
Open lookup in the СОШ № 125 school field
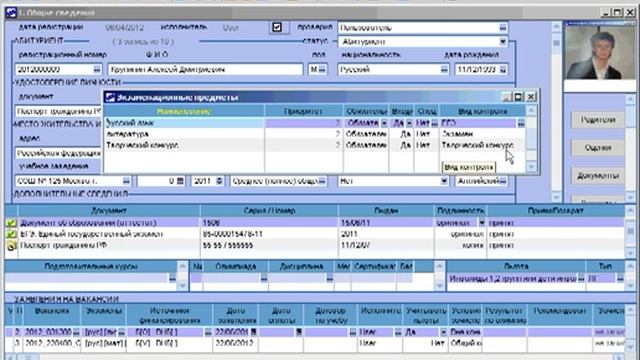tap(126, 181)
